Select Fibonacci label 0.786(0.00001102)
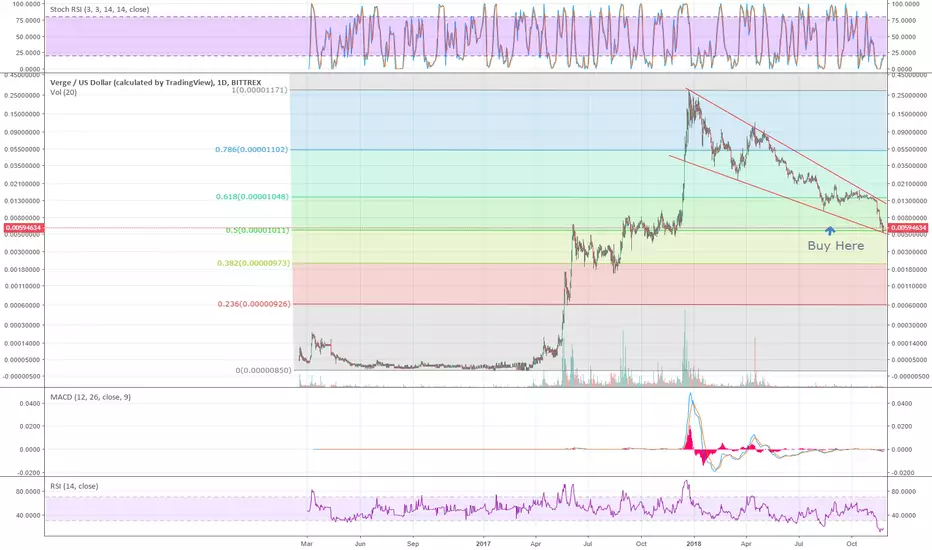Viewport: 932px width, 550px height. (251, 149)
